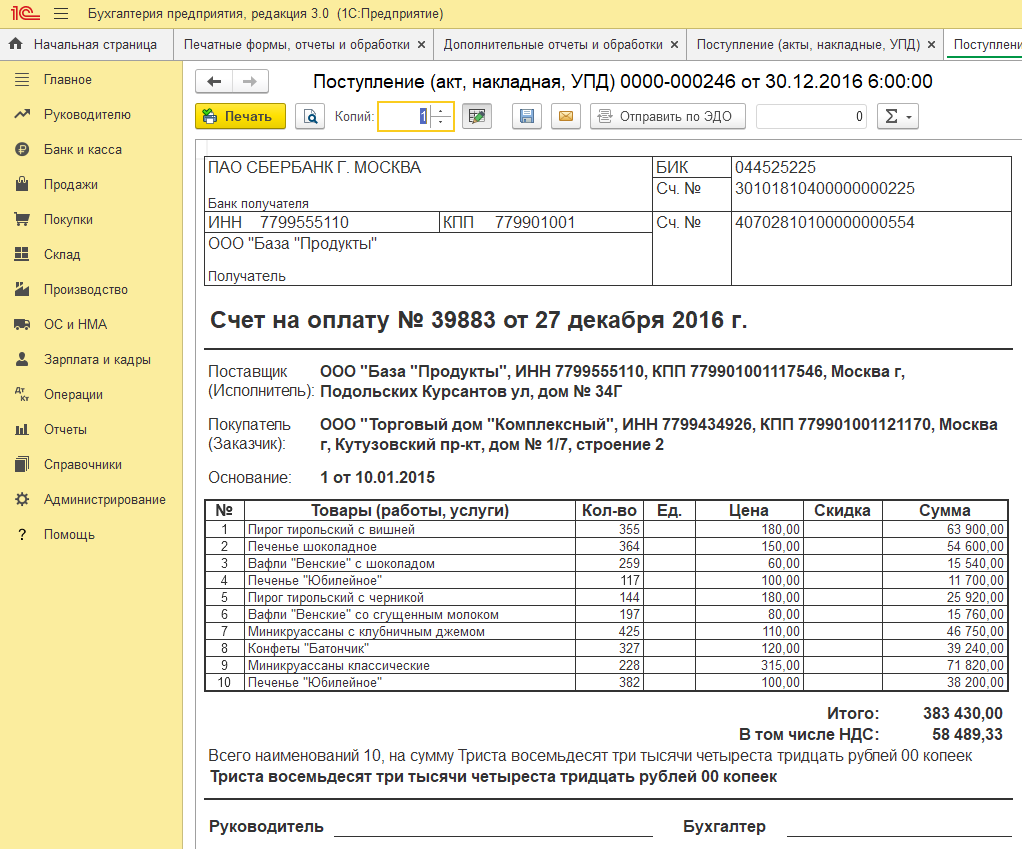Click the Операции Дт/Кт icon

[x=22, y=394]
